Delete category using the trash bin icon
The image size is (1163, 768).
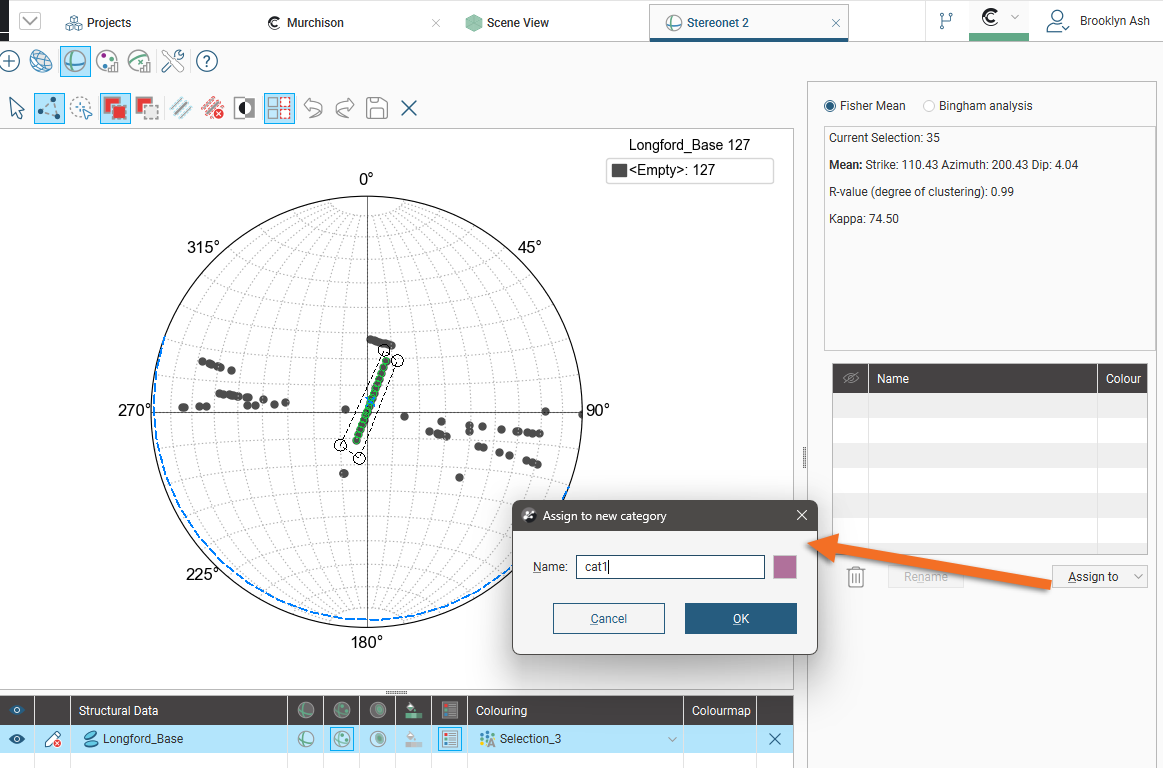point(856,577)
